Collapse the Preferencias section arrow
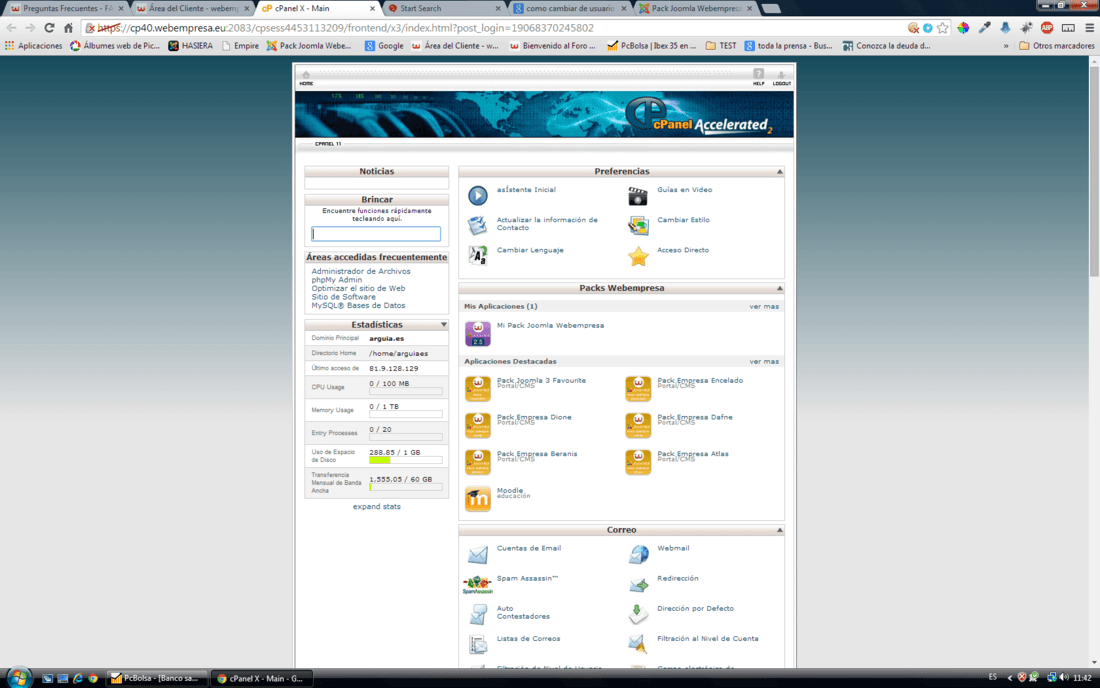Screen dimensions: 1100x688 pos(779,171)
